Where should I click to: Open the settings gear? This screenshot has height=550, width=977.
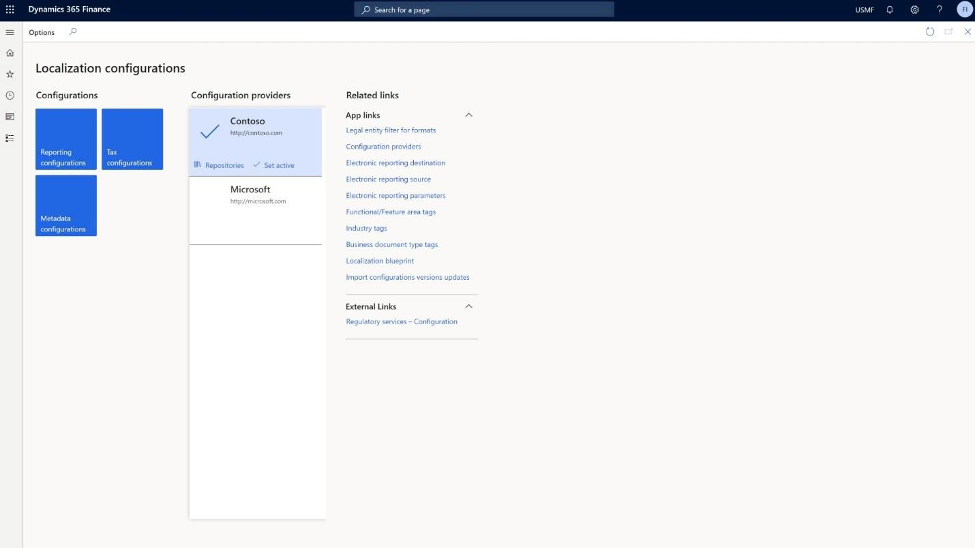click(x=914, y=10)
